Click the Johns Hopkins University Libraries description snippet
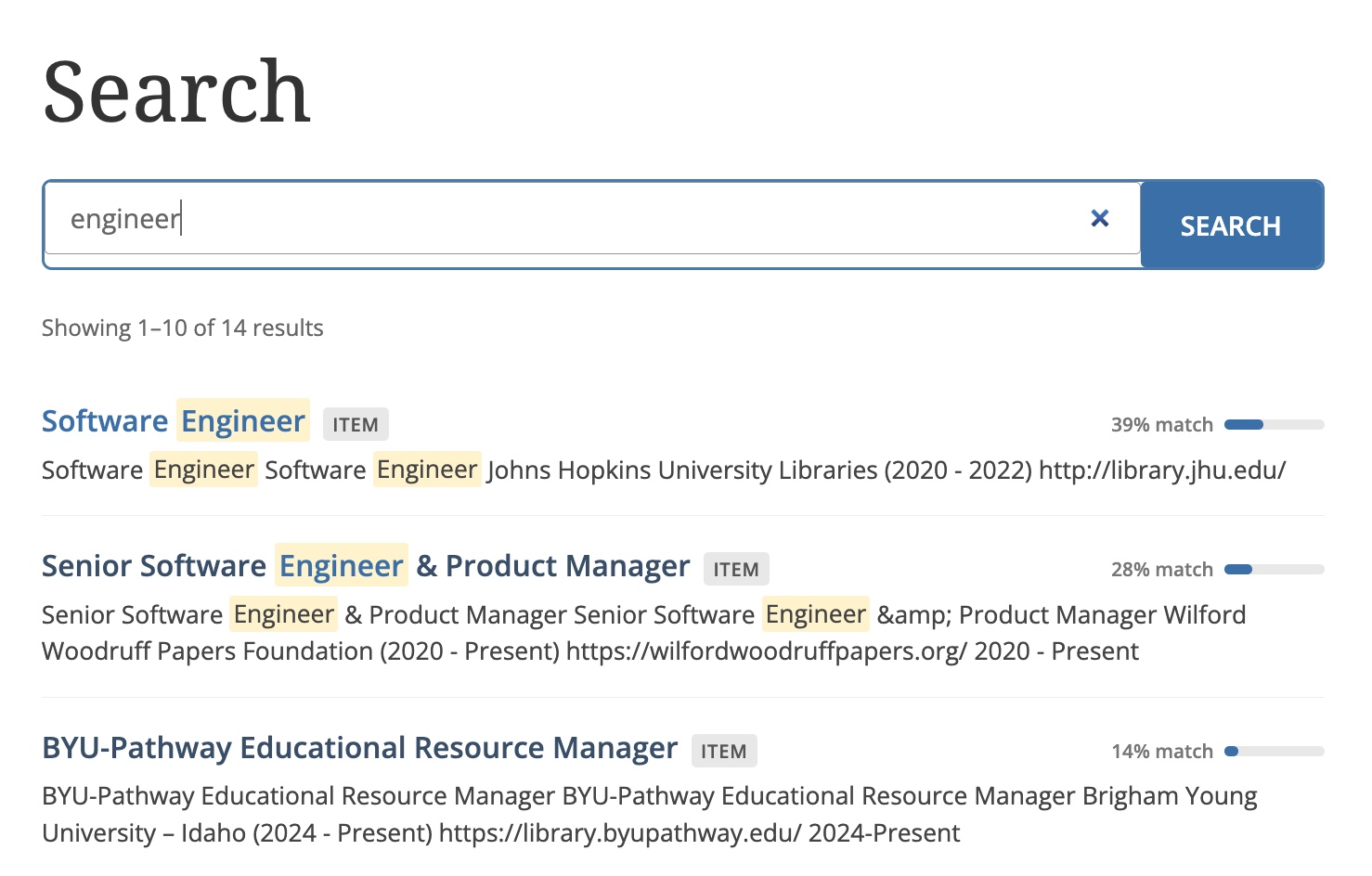Viewport: 1372px width, 876px height. [x=663, y=470]
